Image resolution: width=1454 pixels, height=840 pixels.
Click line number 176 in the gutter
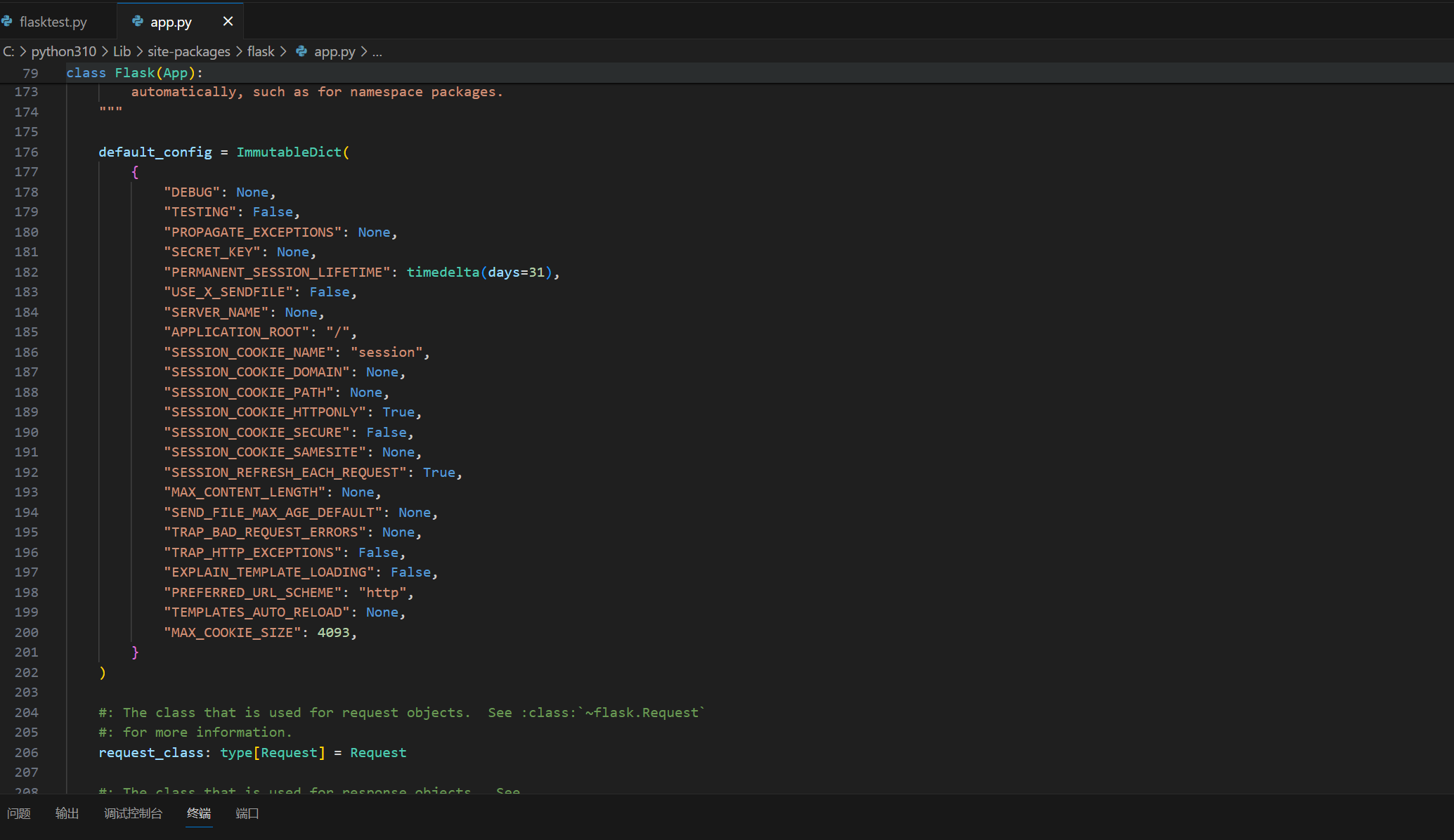coord(27,152)
